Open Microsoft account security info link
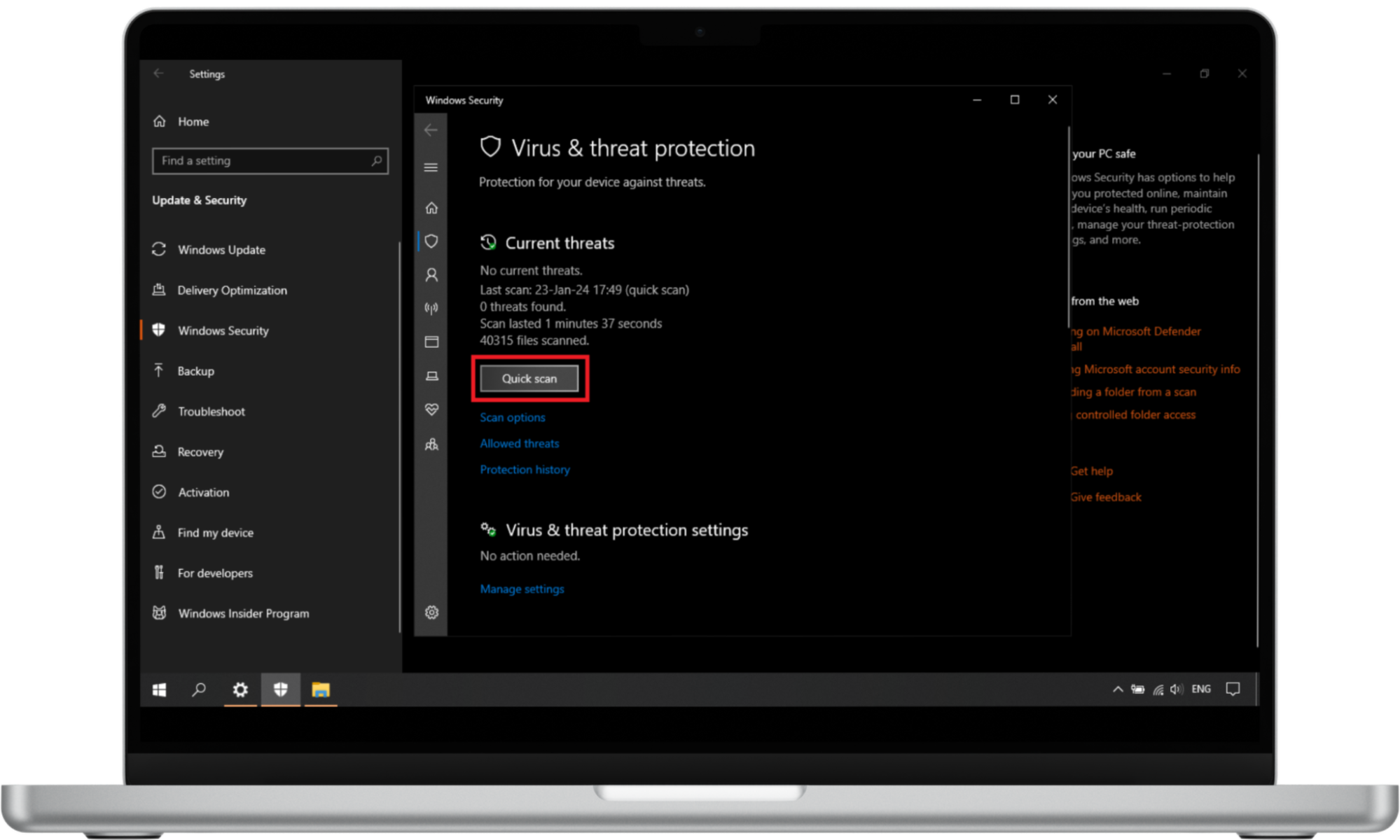This screenshot has height=840, width=1400. coord(1156,370)
